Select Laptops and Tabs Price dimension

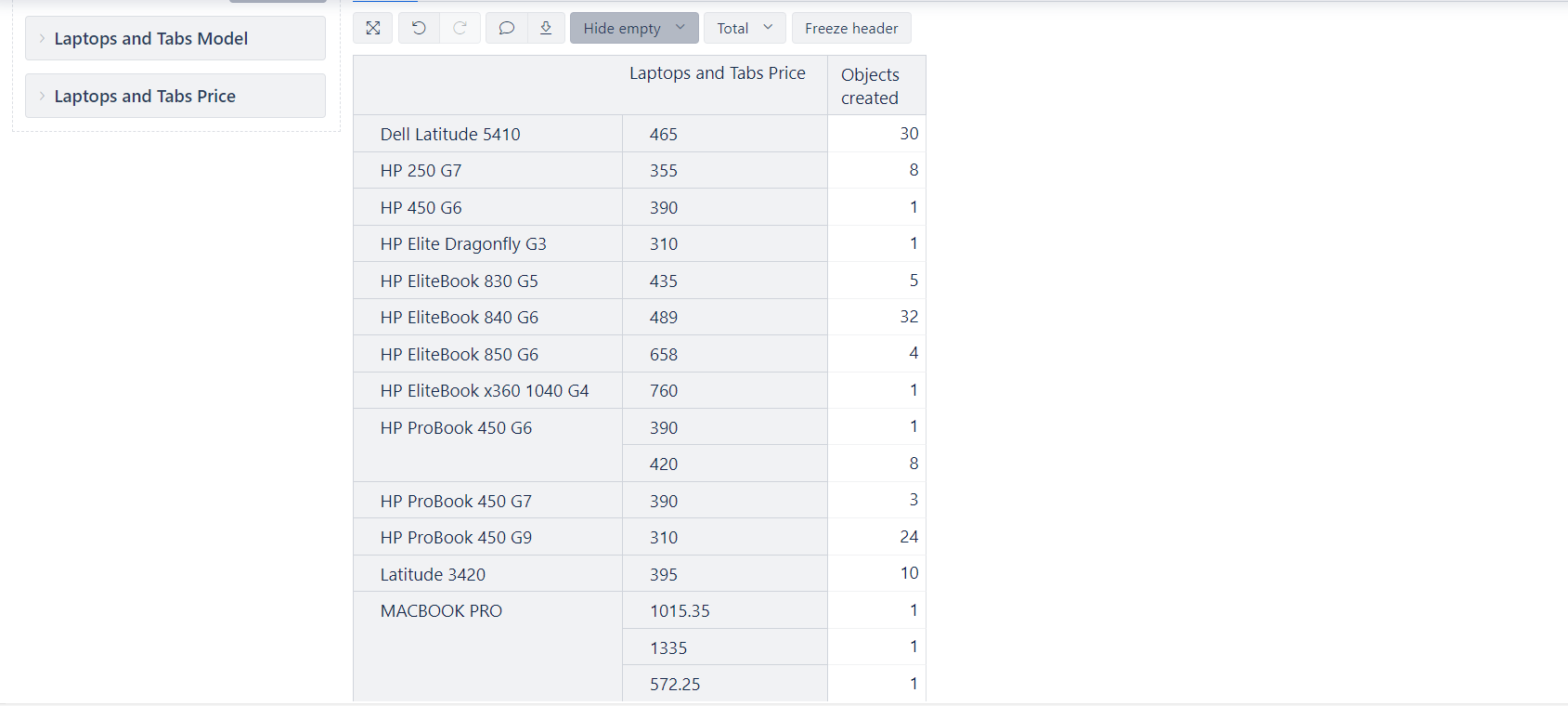tap(175, 96)
